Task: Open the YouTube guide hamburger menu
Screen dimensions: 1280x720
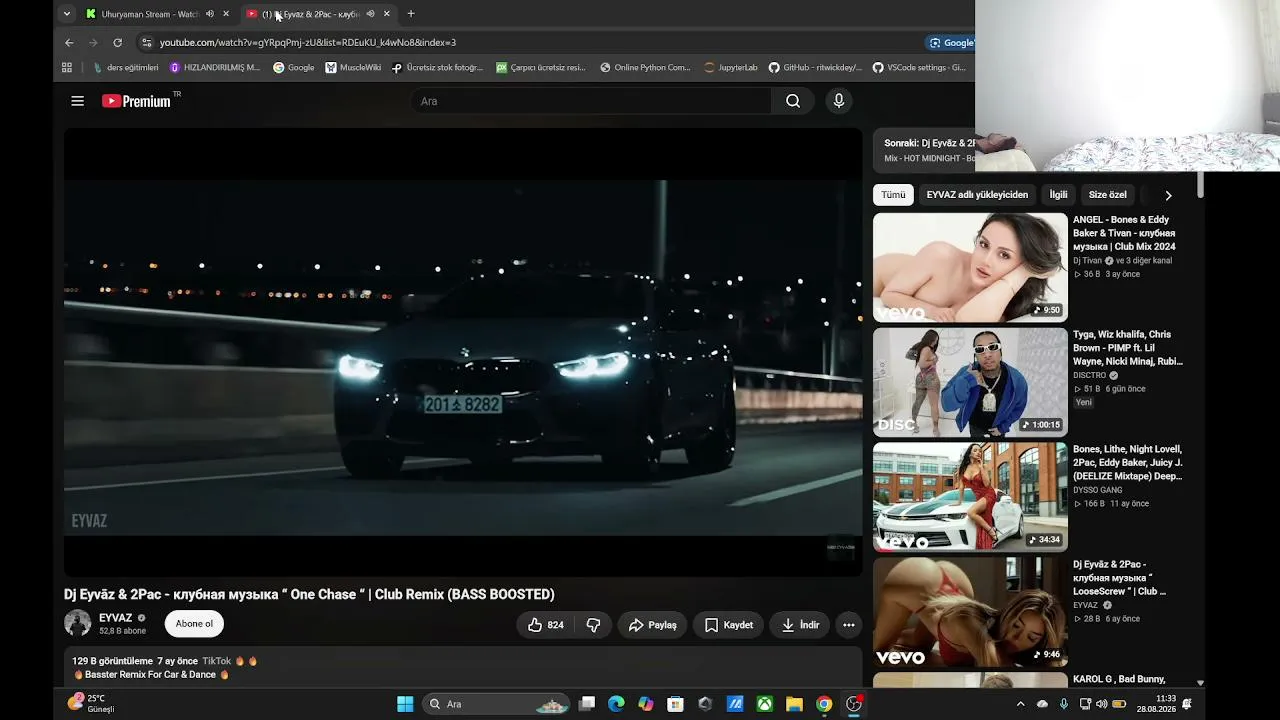Action: [x=77, y=101]
